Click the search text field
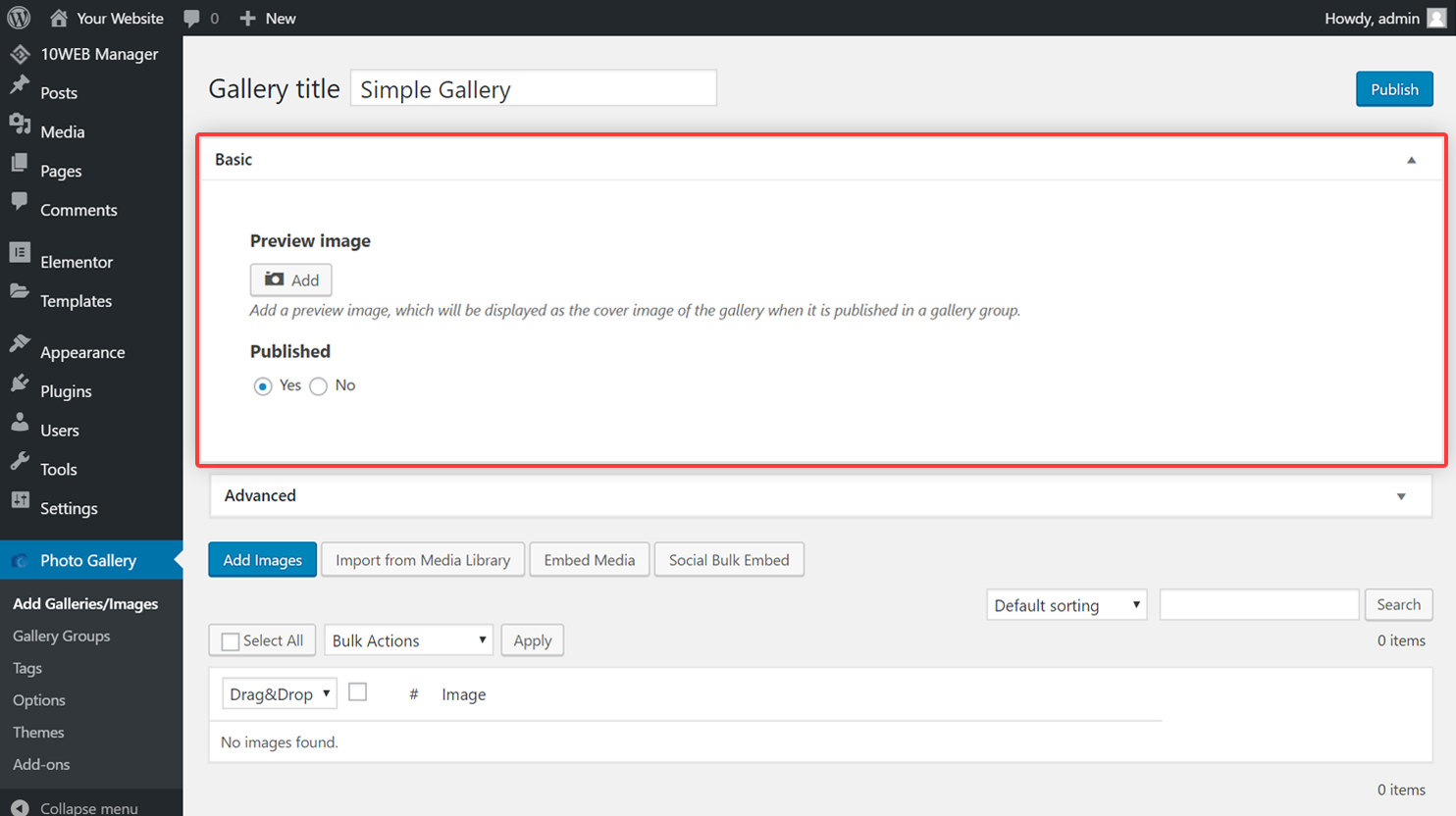The width and height of the screenshot is (1456, 816). pyautogui.click(x=1259, y=605)
